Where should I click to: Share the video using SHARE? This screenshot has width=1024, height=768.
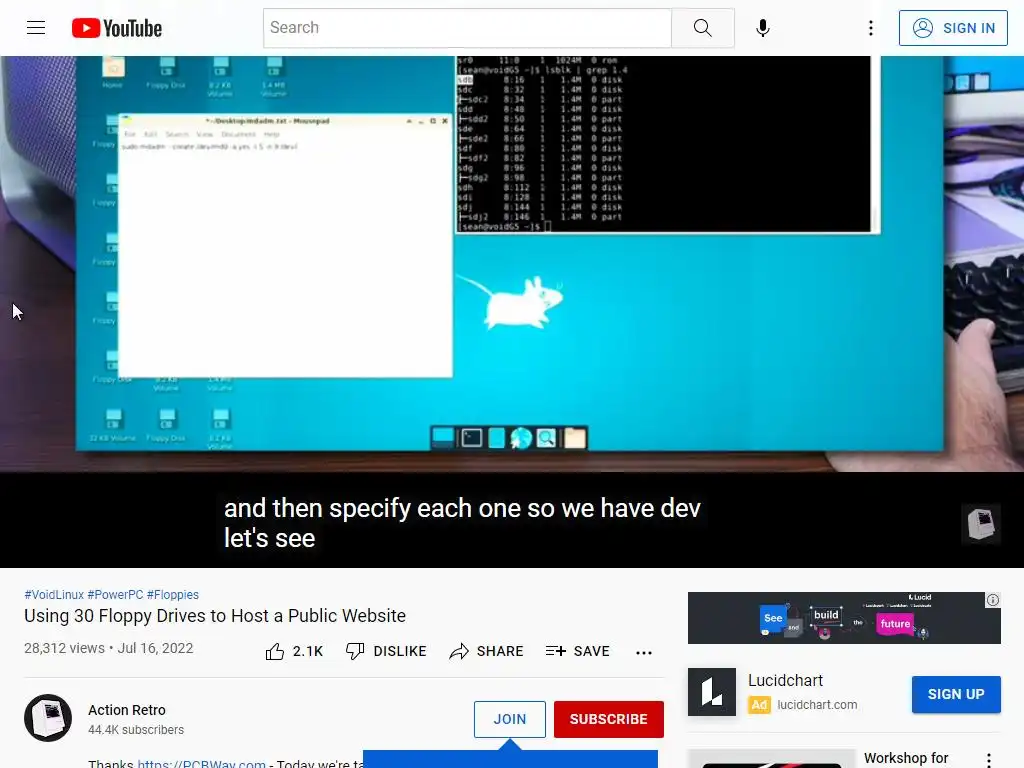pyautogui.click(x=487, y=651)
